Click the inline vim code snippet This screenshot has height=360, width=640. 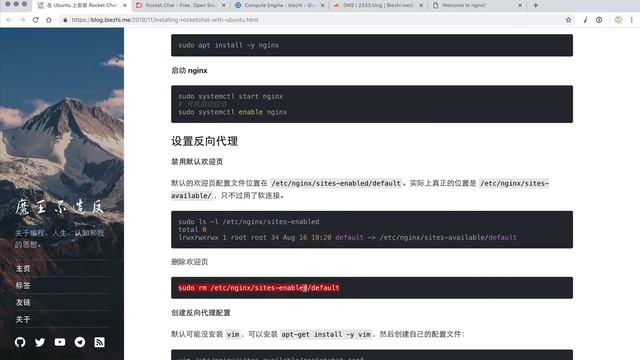pos(233,334)
